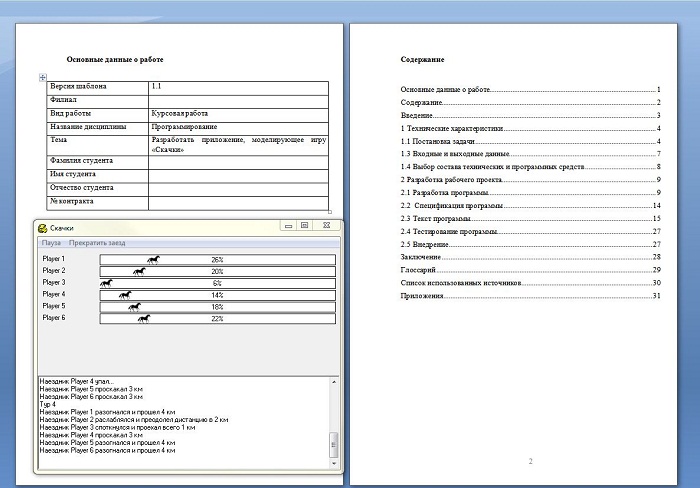
Task: Click the Player 5 horse icon
Action: coord(134,307)
